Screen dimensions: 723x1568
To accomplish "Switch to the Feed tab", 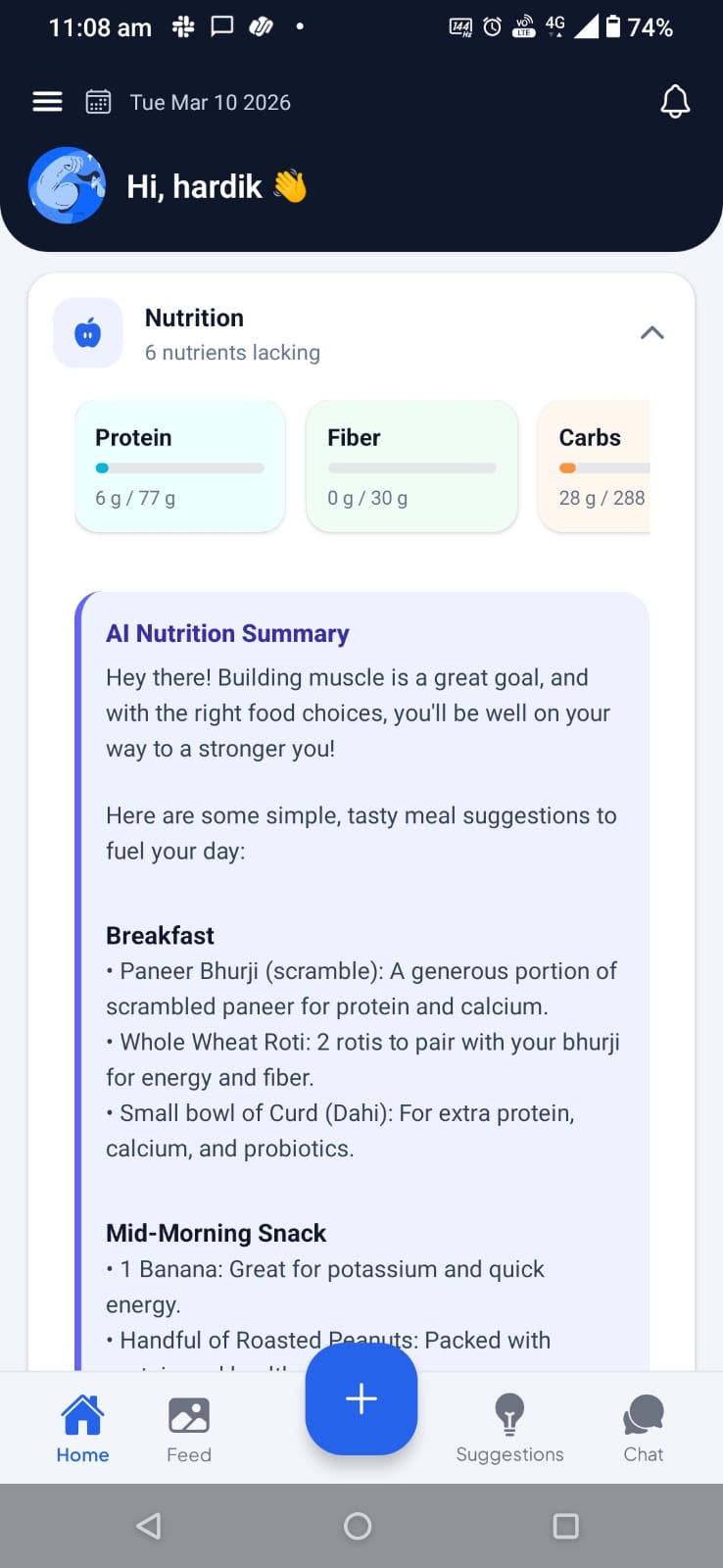I will click(x=189, y=1428).
